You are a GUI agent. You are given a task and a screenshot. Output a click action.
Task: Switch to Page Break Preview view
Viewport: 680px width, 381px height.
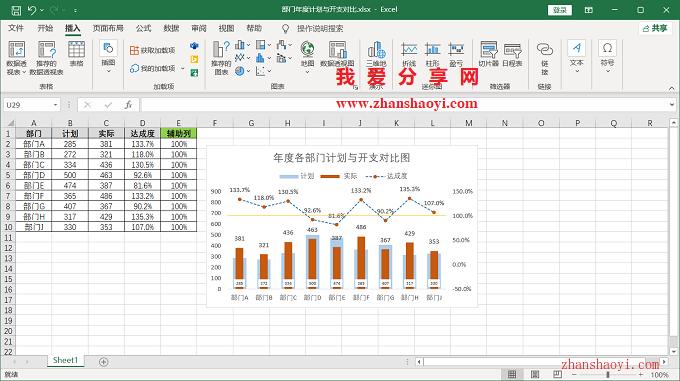click(x=557, y=374)
